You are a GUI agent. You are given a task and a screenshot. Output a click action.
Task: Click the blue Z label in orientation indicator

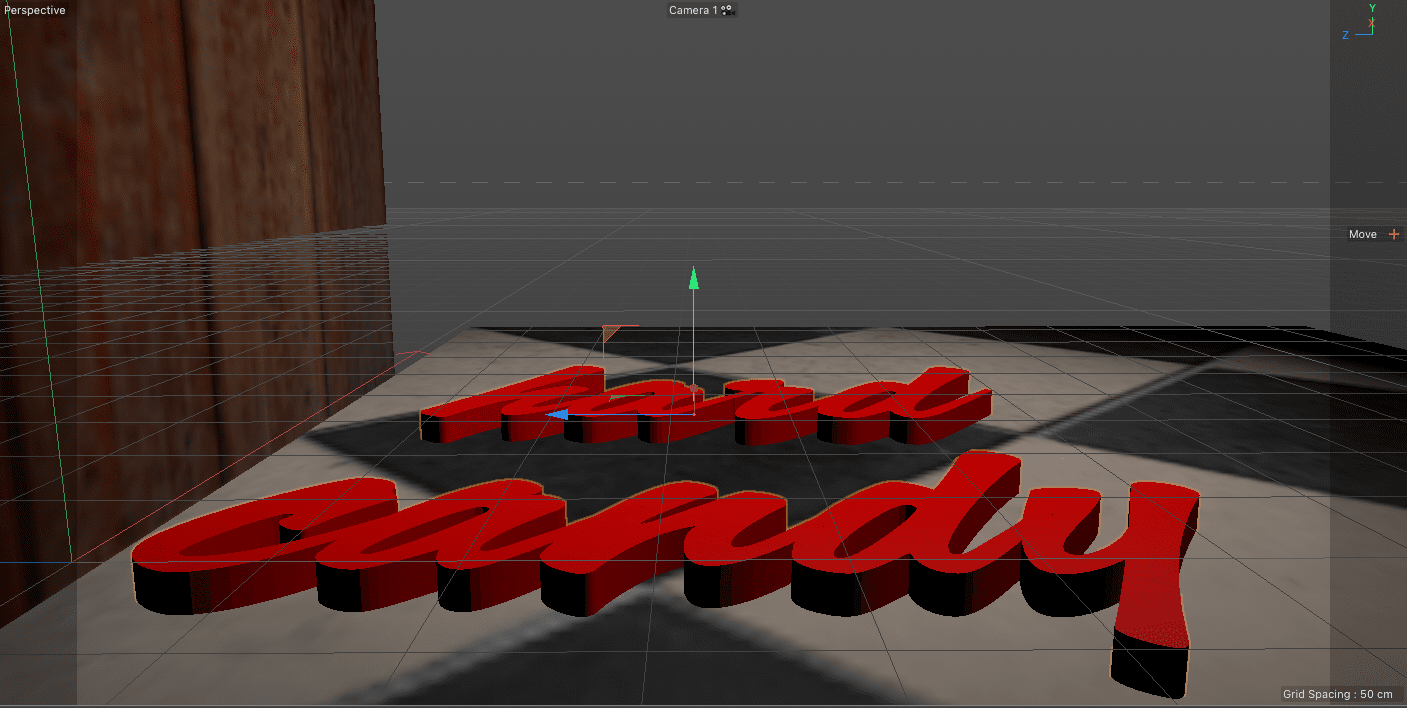pos(1345,35)
